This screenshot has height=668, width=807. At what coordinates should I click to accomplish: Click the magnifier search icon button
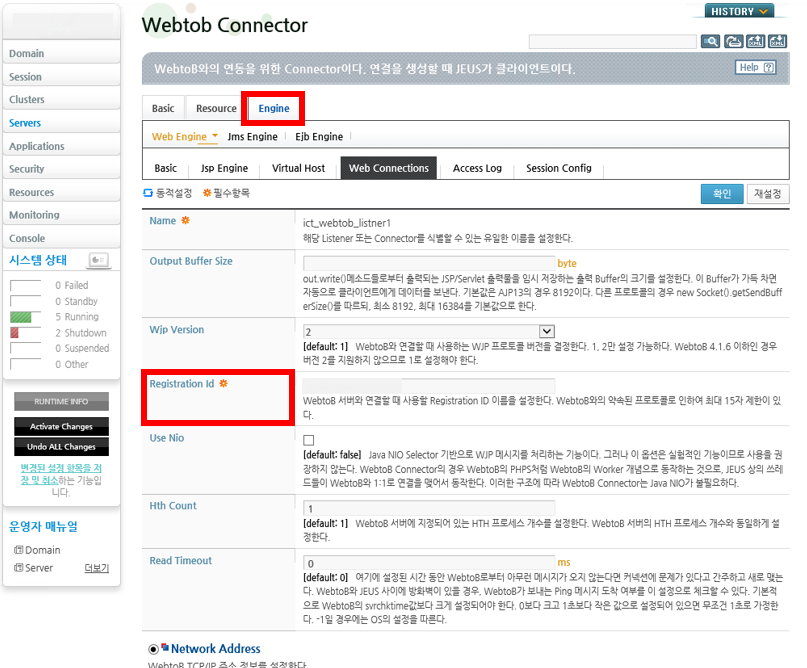tap(710, 41)
